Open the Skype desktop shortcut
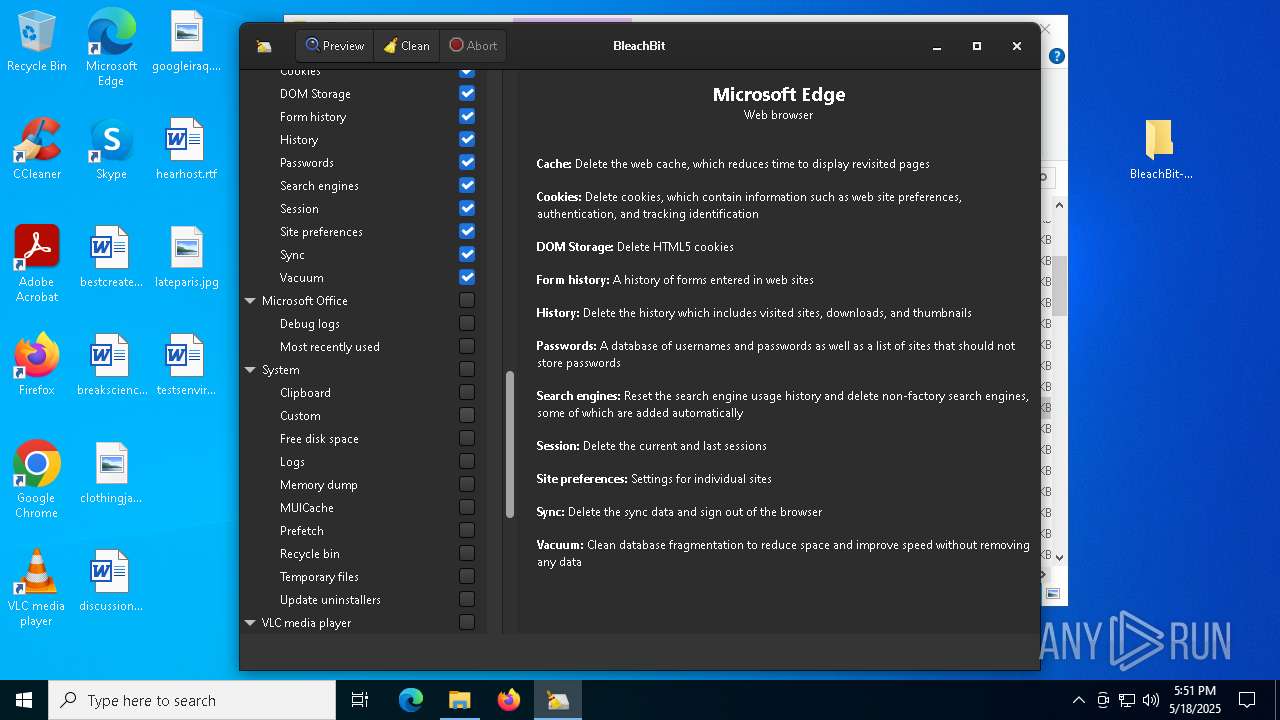The height and width of the screenshot is (720, 1280). click(111, 149)
